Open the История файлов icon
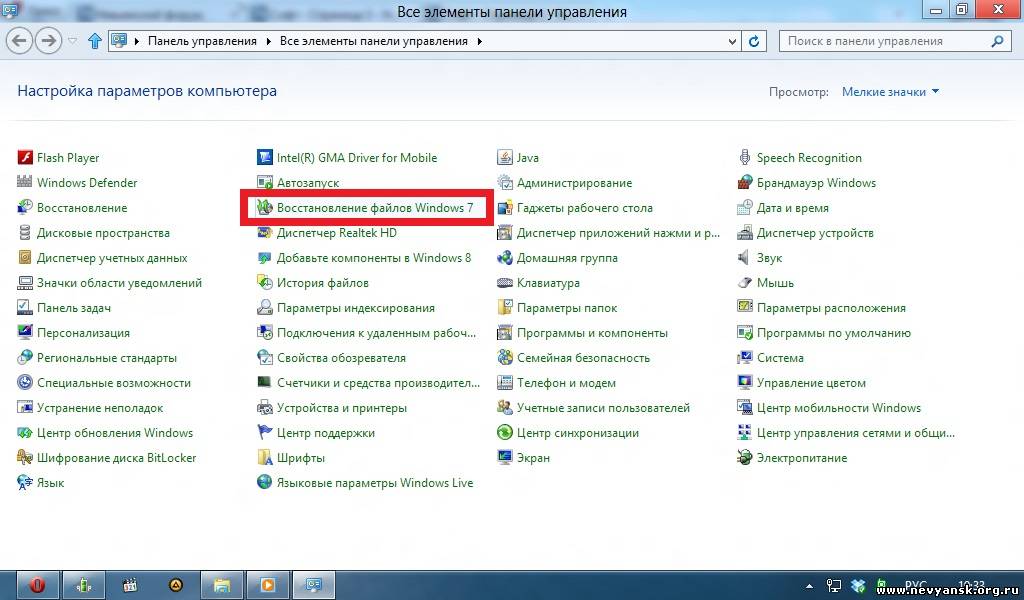The image size is (1024, 600). point(264,283)
